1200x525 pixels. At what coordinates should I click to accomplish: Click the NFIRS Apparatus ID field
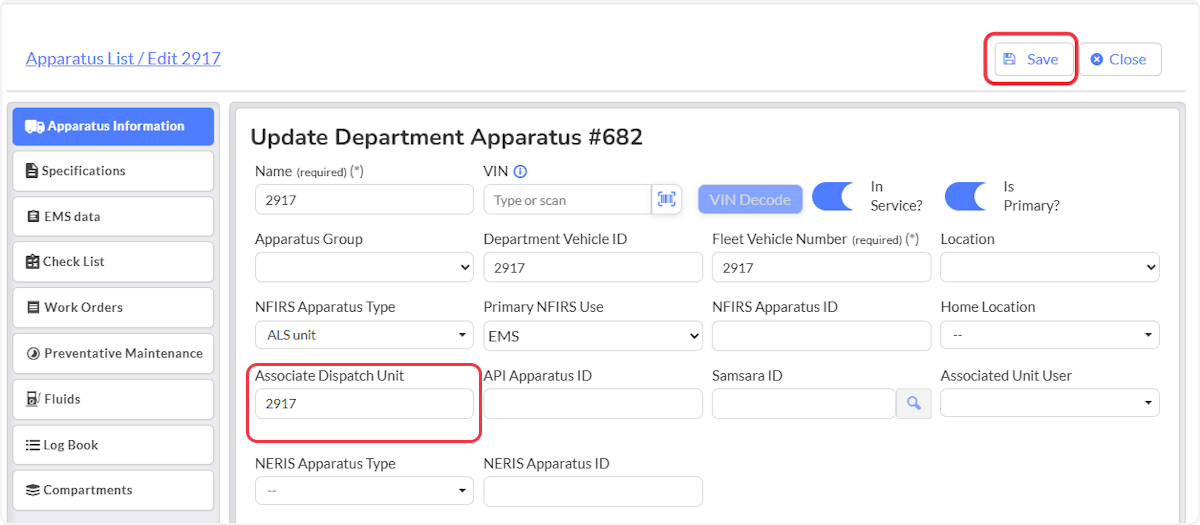pyautogui.click(x=821, y=335)
